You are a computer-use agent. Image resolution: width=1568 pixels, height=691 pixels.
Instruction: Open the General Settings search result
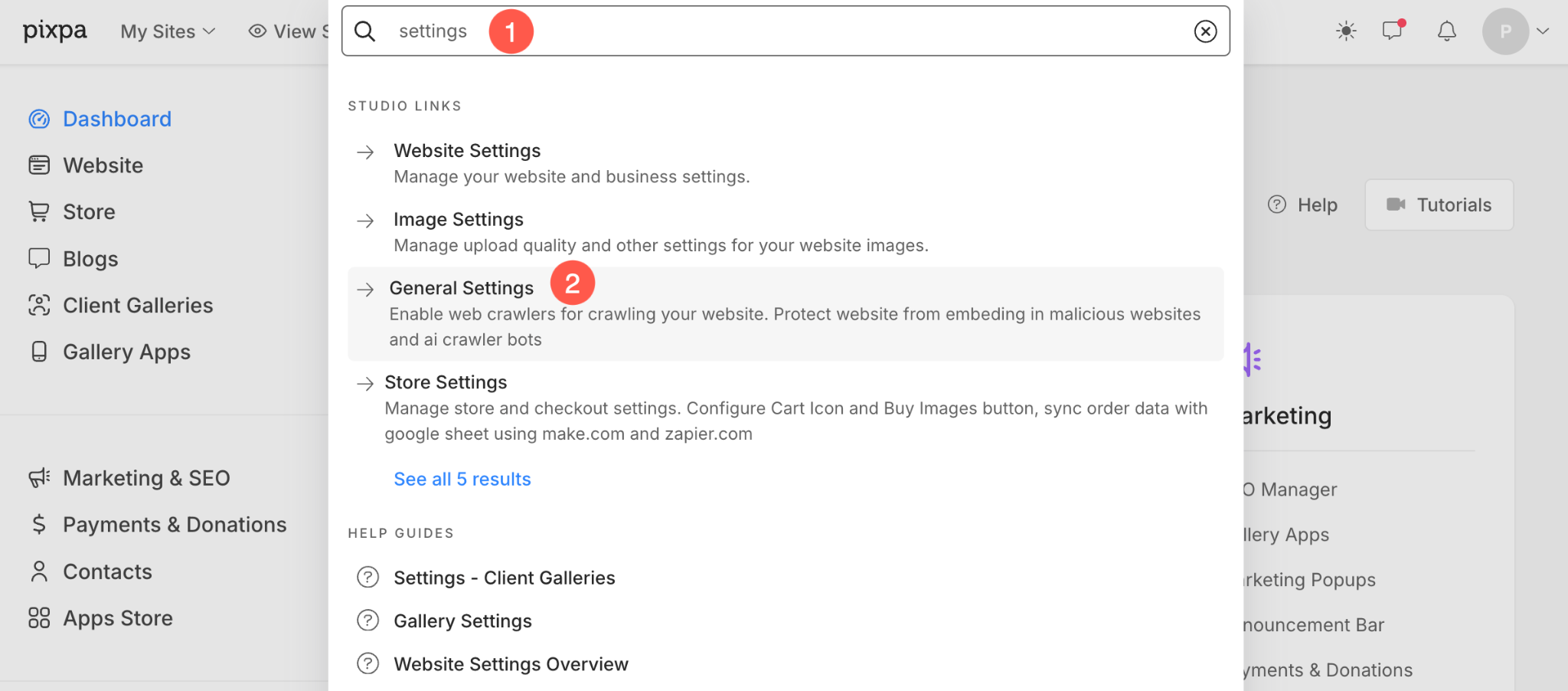tap(461, 287)
